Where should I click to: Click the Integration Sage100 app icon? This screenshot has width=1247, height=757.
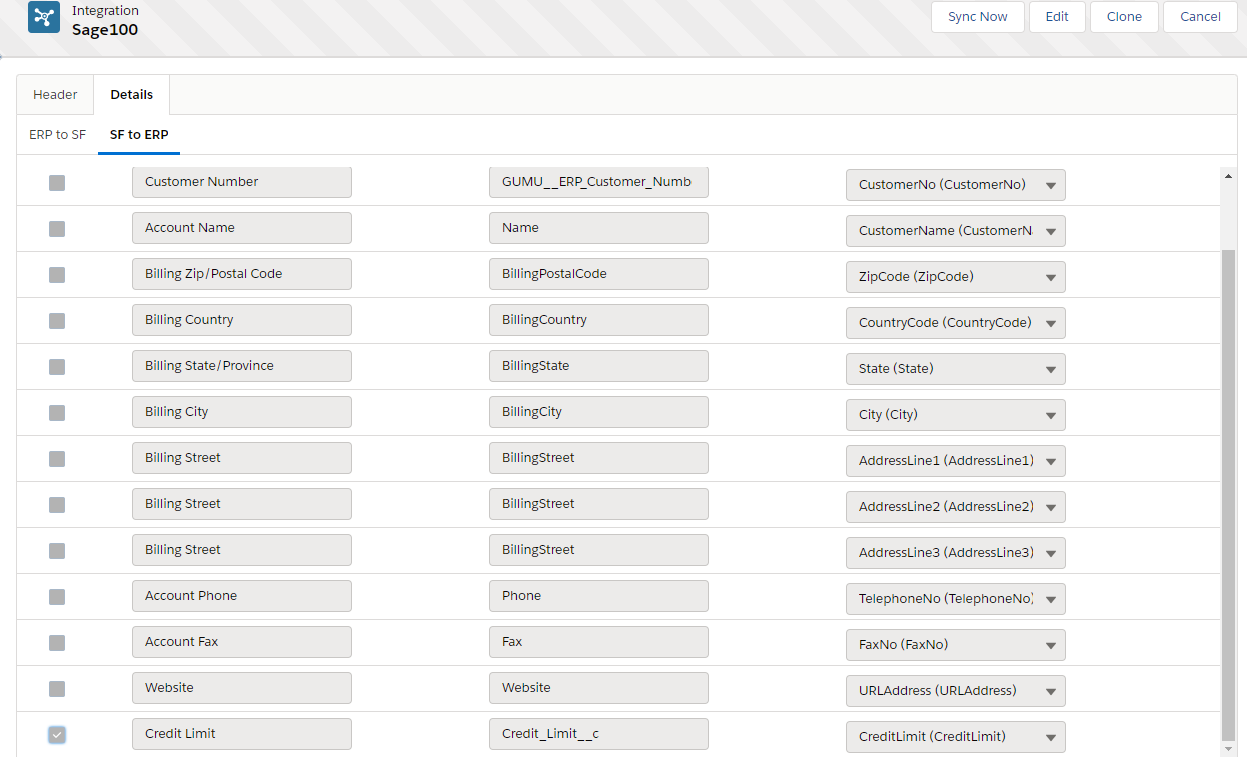pyautogui.click(x=44, y=18)
